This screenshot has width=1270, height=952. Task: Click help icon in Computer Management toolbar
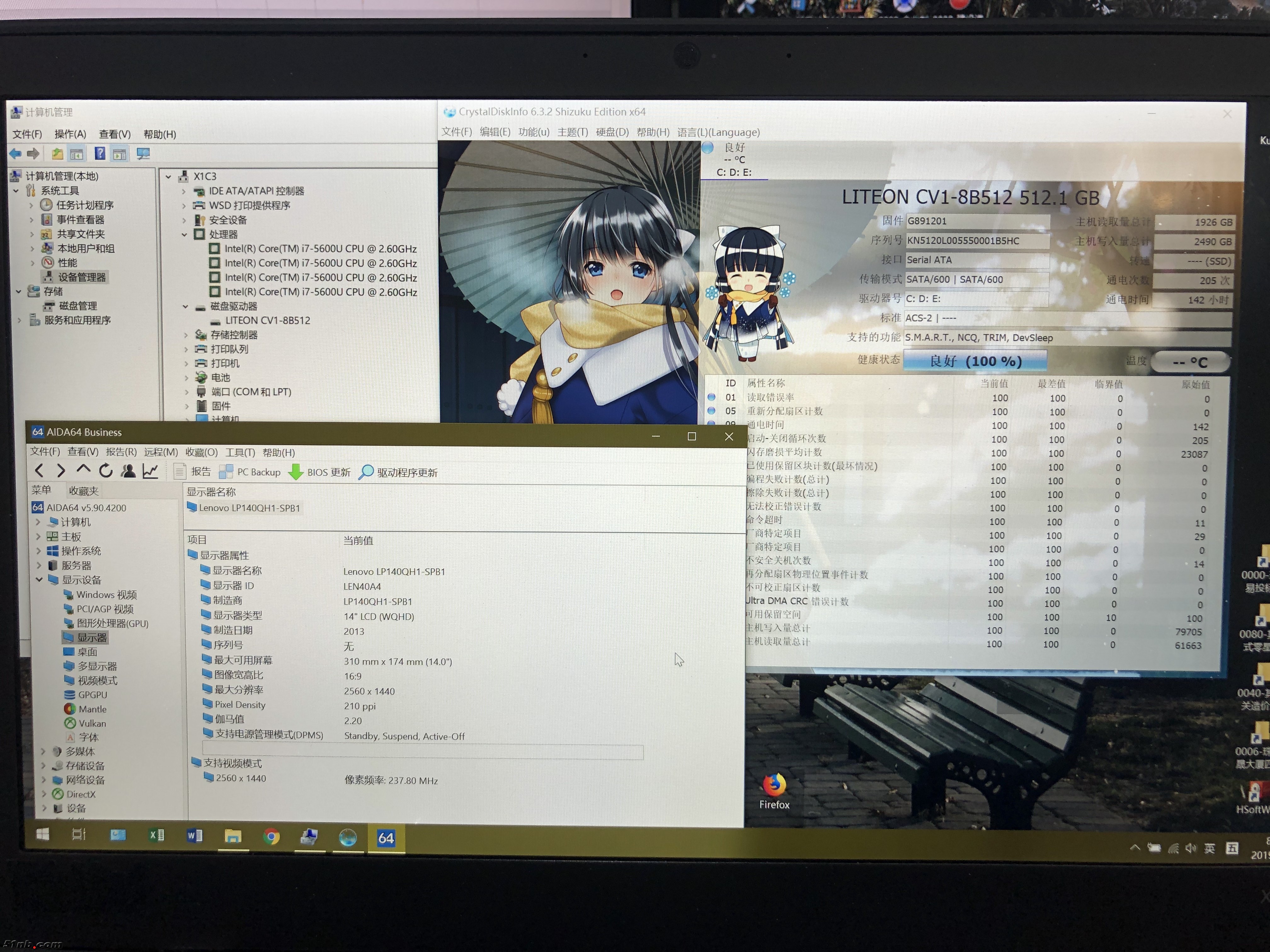click(x=100, y=154)
